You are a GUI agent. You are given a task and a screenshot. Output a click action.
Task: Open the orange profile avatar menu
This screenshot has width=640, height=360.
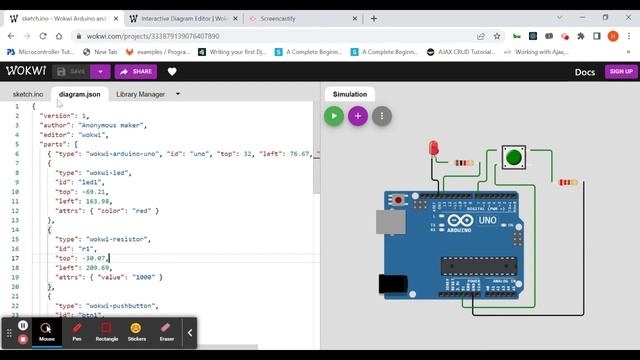click(x=613, y=36)
